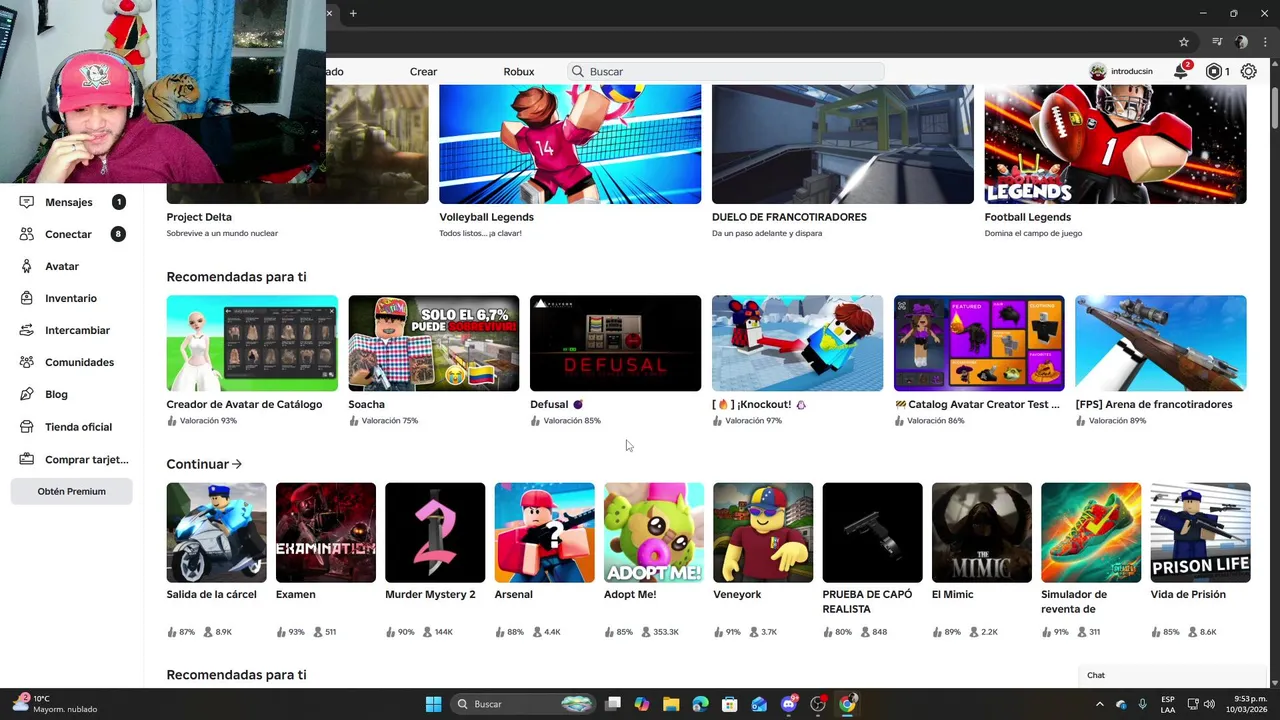The height and width of the screenshot is (720, 1280).
Task: Click the magnifier icon in the Roblox search
Action: point(578,72)
